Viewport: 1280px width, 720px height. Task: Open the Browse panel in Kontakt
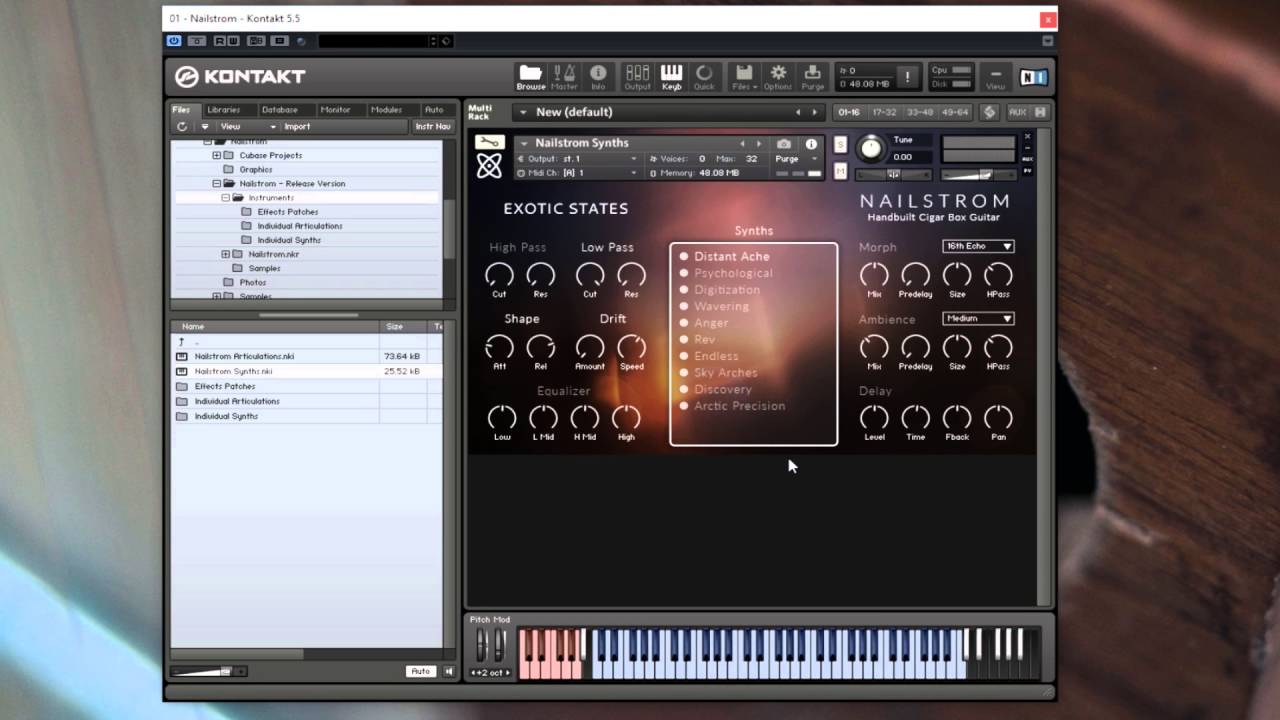coord(530,76)
